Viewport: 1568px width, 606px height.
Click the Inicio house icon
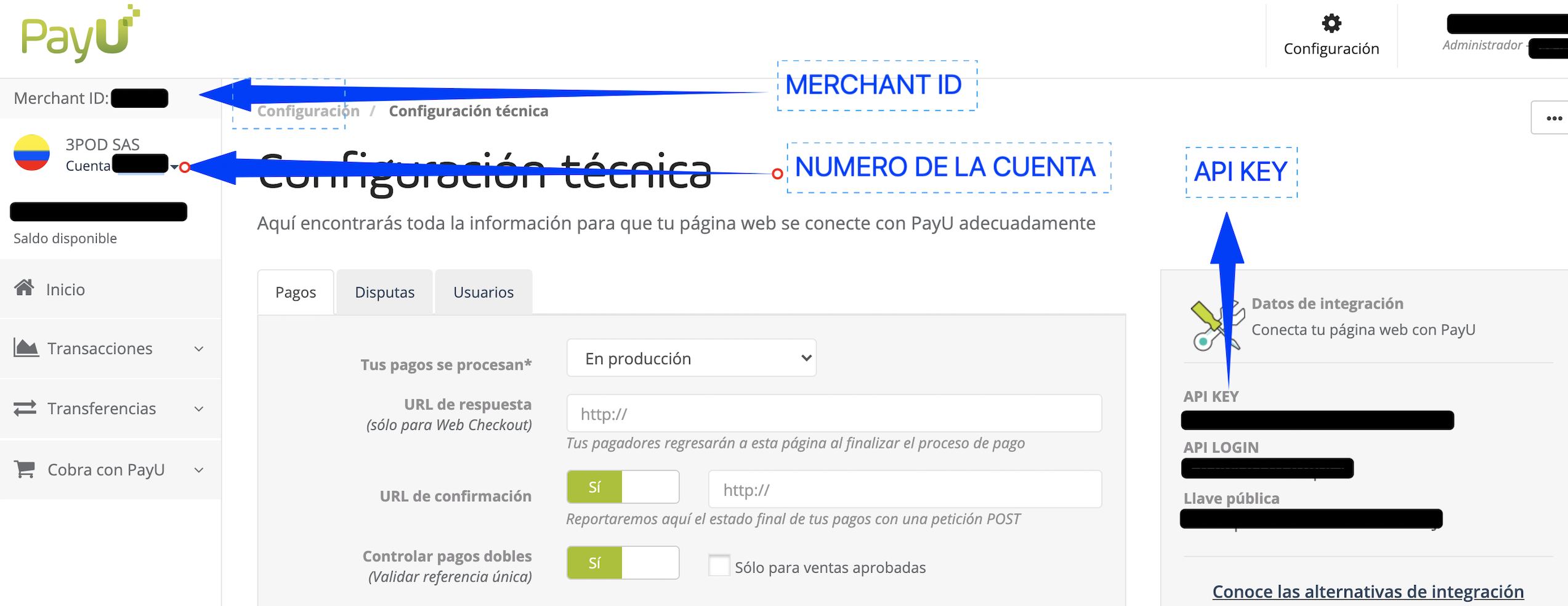tap(25, 288)
